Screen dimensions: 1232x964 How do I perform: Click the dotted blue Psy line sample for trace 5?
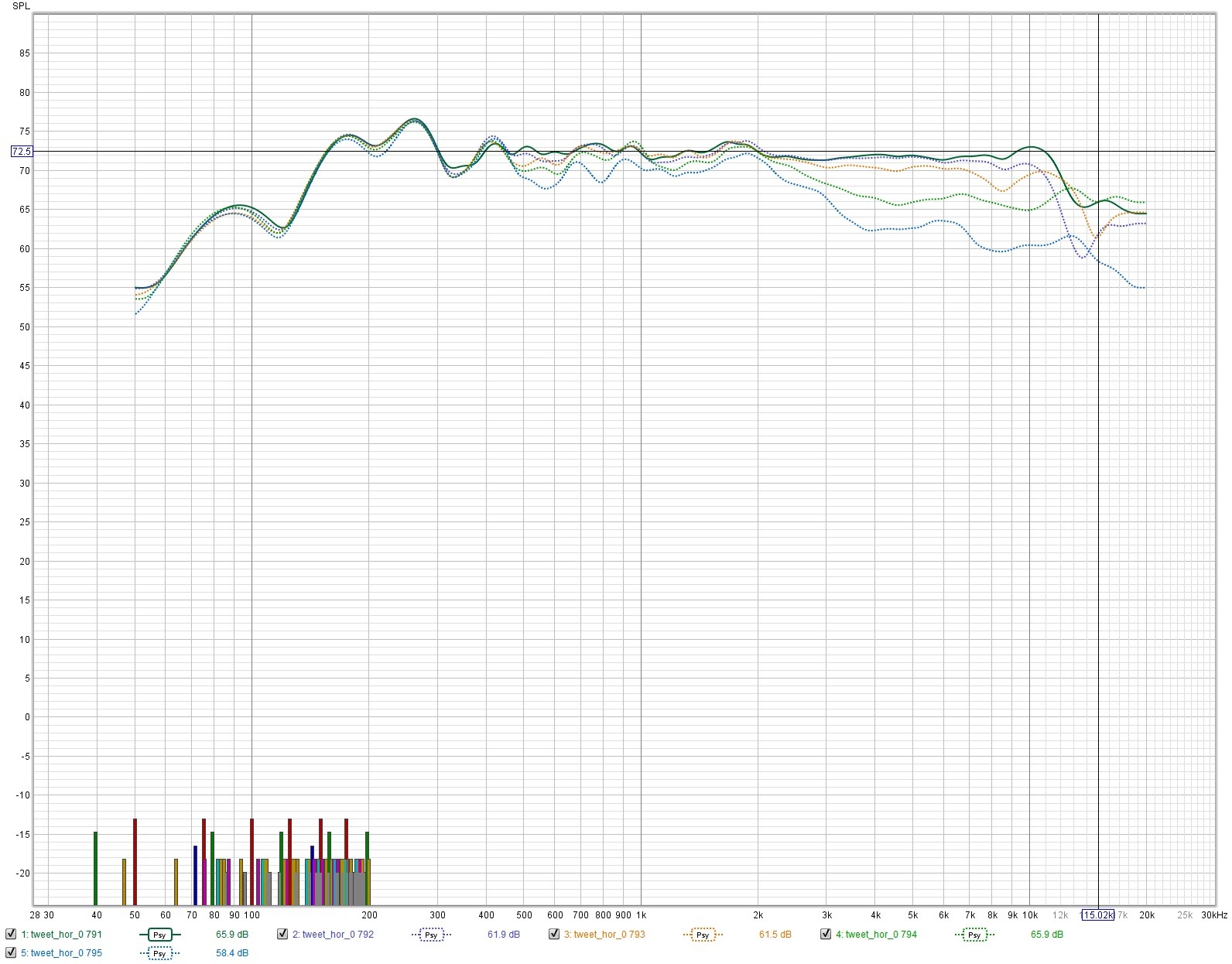tap(159, 953)
